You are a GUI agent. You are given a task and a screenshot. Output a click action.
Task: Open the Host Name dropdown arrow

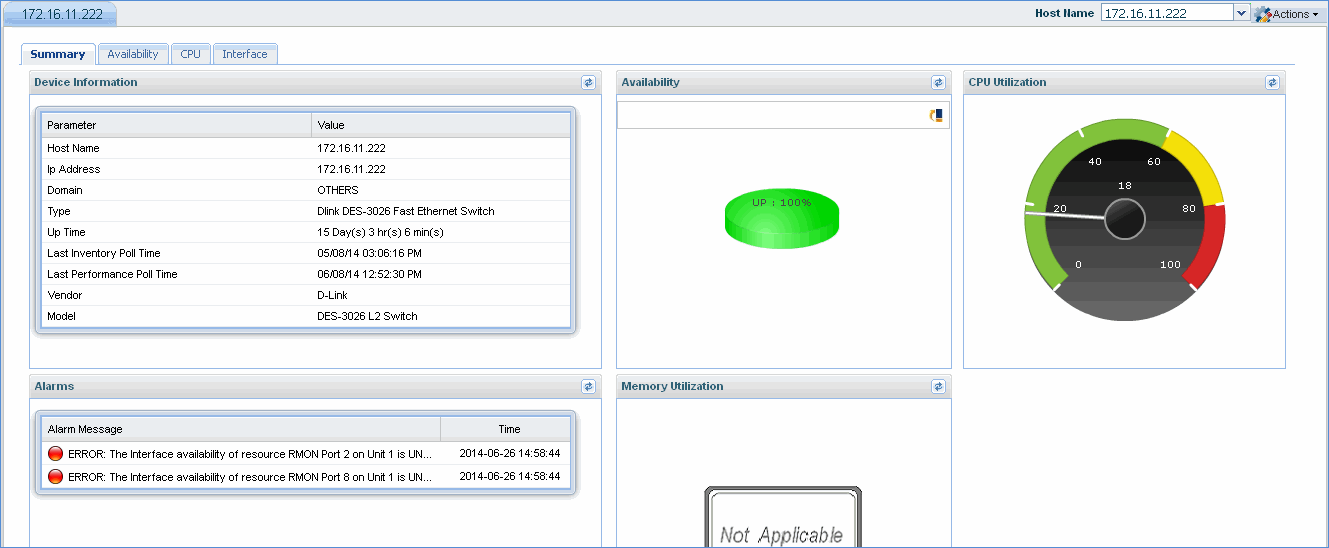coord(1242,13)
